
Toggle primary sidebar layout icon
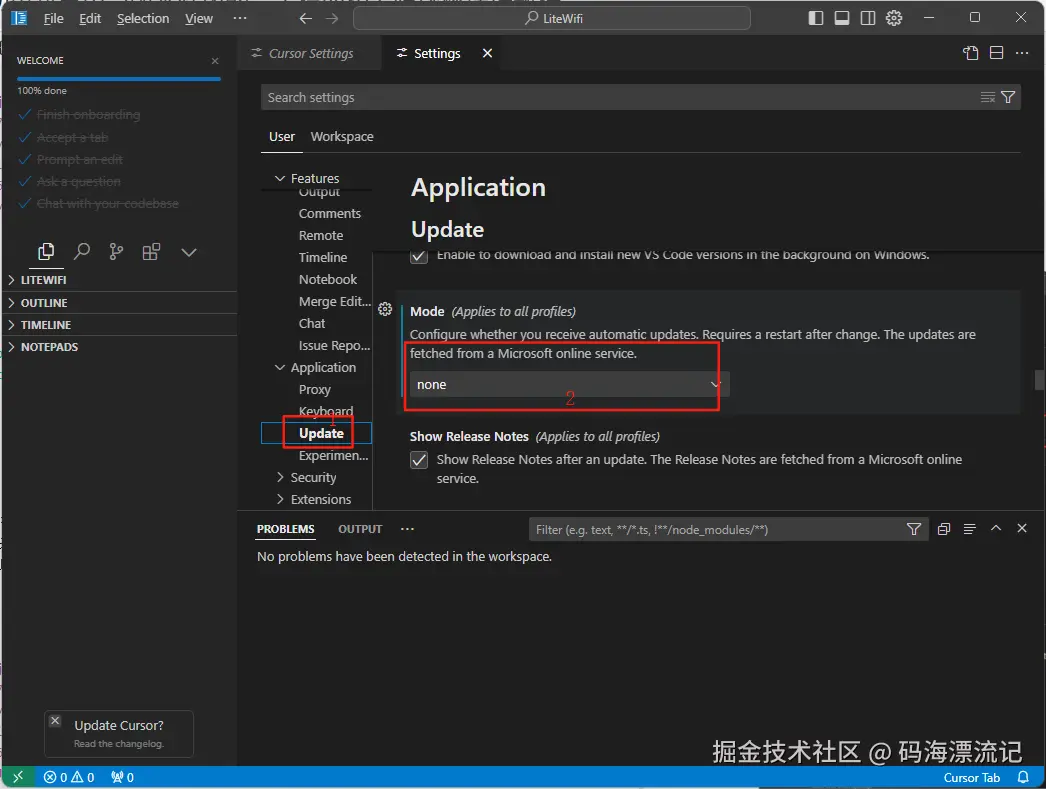(815, 18)
